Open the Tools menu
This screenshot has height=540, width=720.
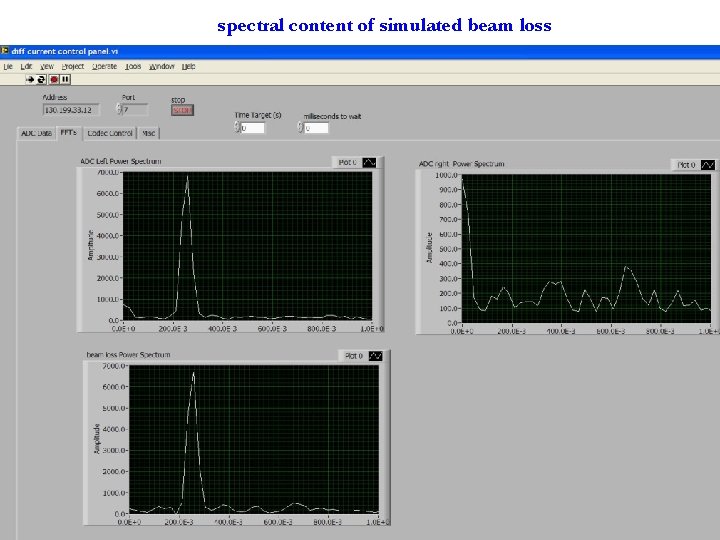coord(133,67)
